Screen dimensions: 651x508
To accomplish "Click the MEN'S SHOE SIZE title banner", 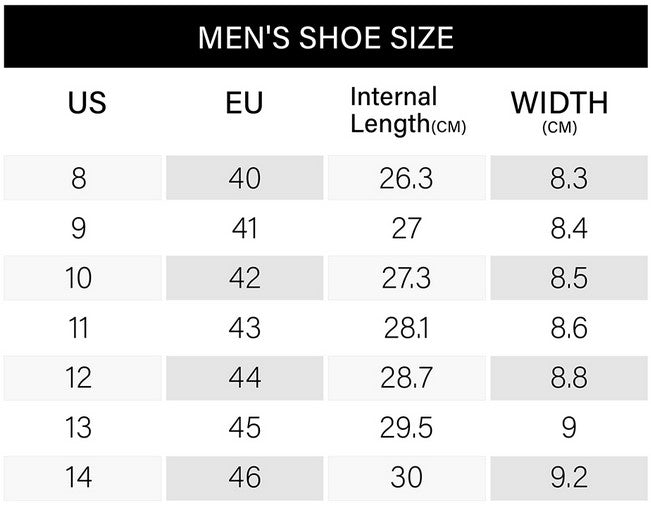I will [x=326, y=37].
